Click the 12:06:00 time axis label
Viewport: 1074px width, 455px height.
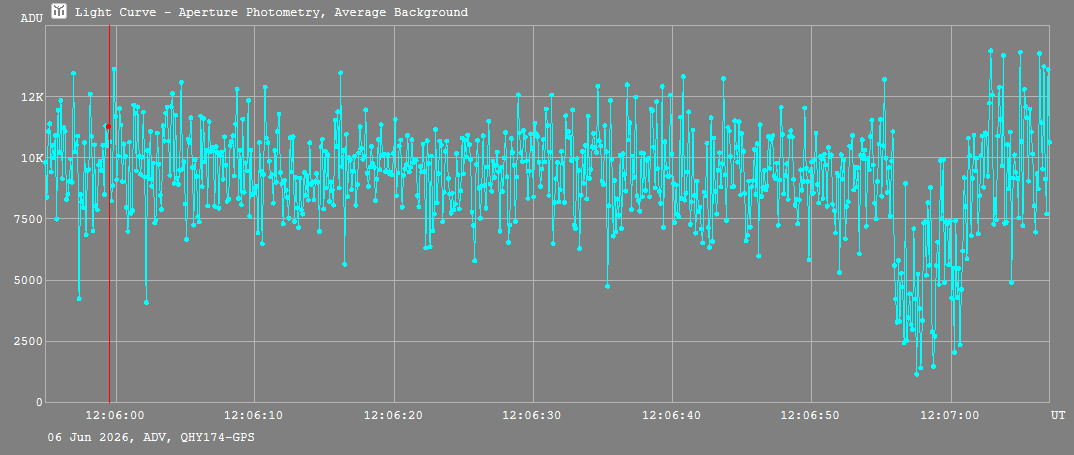(x=115, y=415)
